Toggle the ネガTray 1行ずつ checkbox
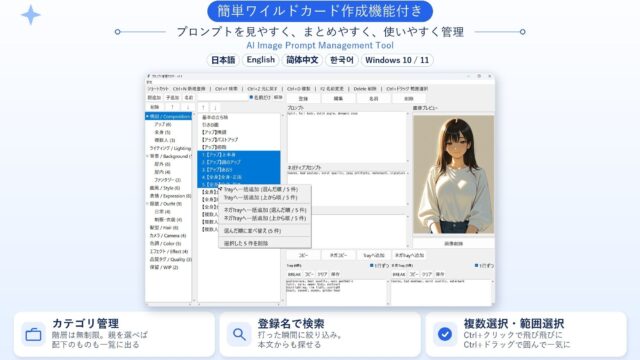 tap(476, 266)
